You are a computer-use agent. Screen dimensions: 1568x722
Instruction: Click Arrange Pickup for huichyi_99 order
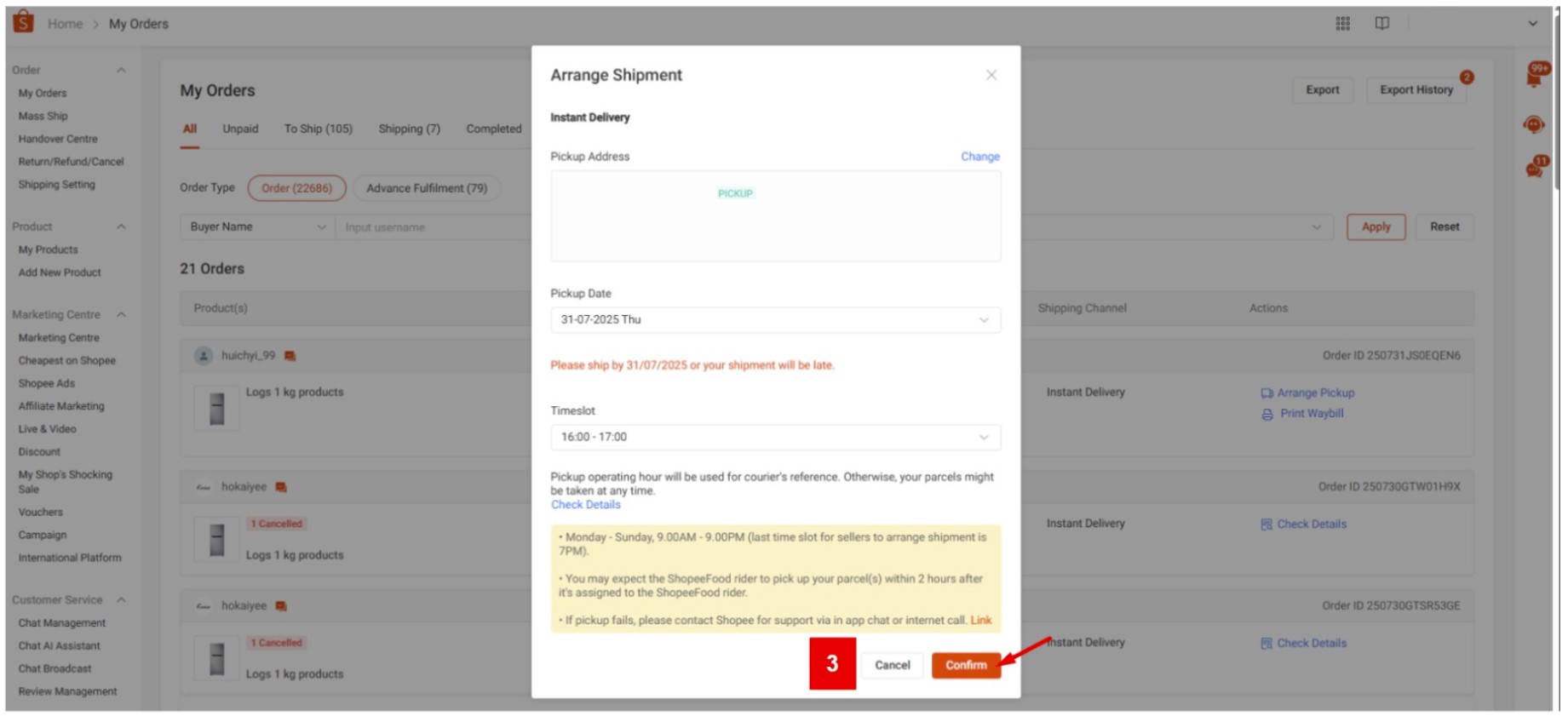(x=1315, y=393)
